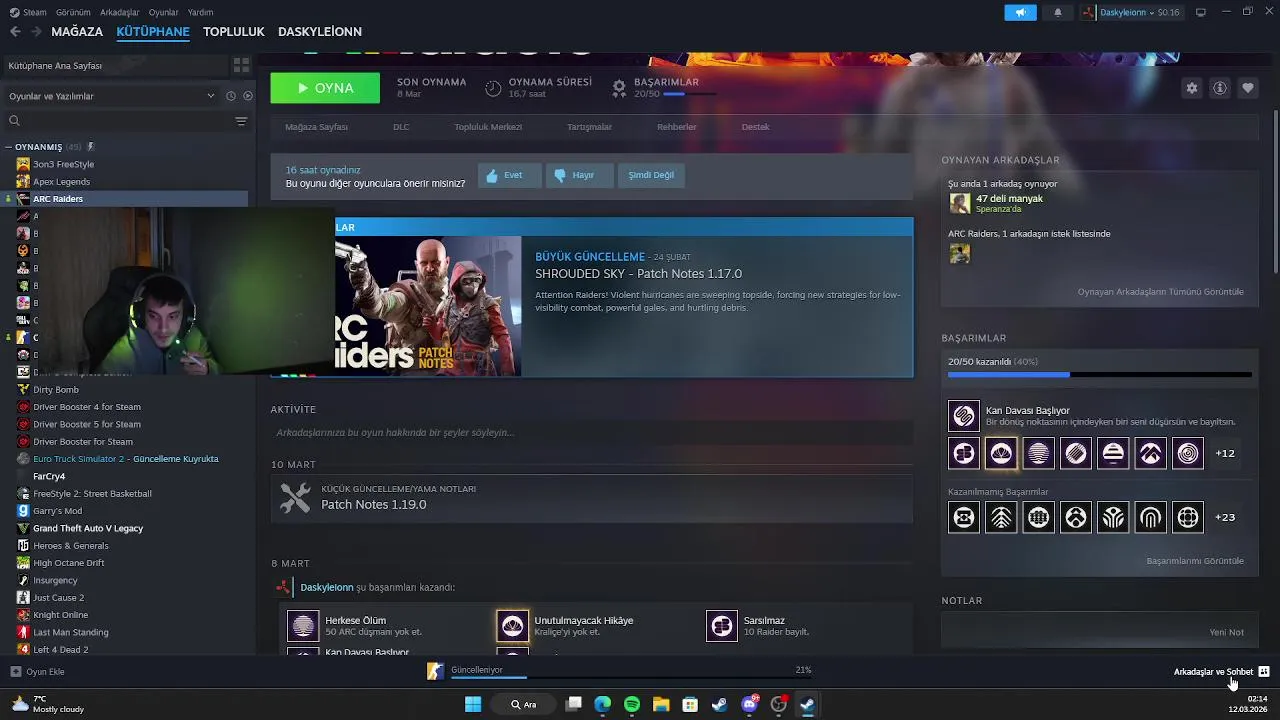Open the Oyunlar menu
Screen dimensions: 1280x720
pos(164,12)
